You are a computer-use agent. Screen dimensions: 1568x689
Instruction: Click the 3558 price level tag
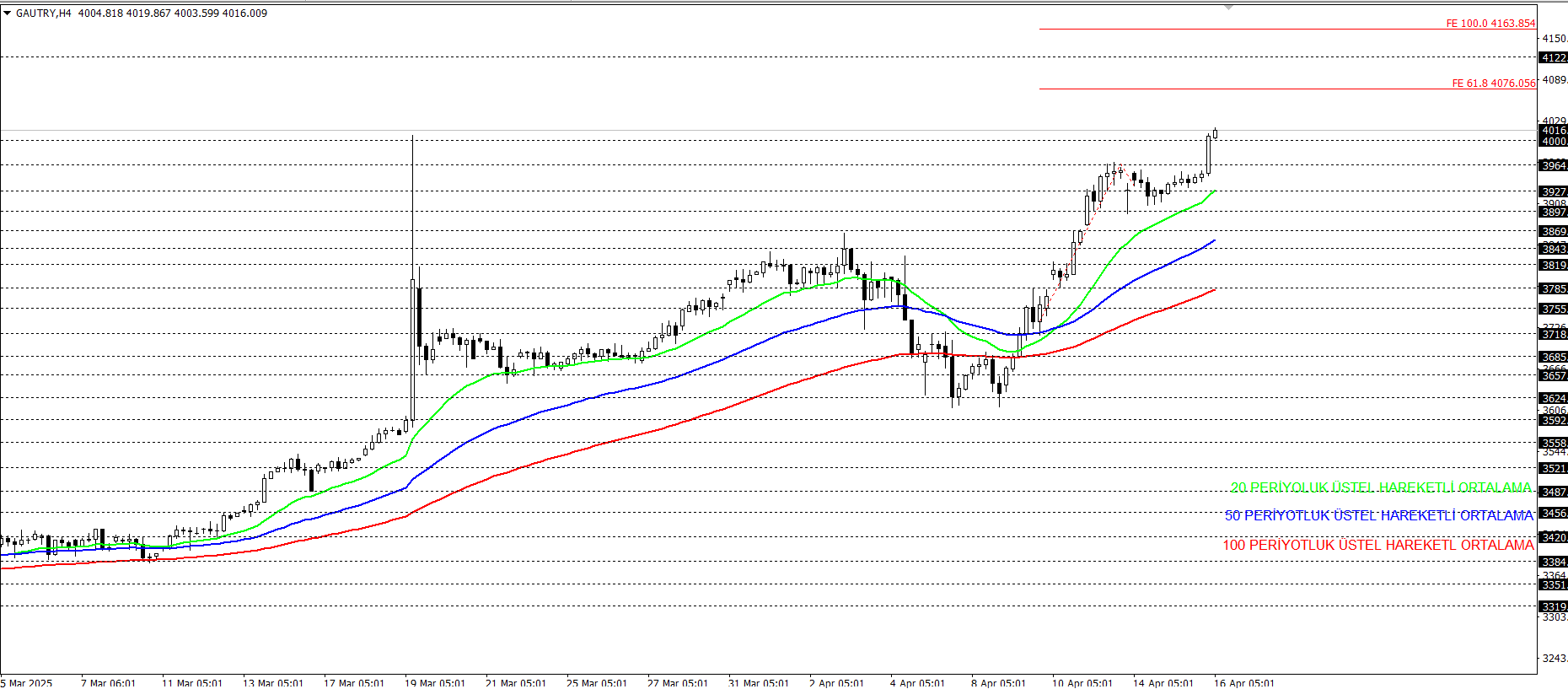(1554, 444)
